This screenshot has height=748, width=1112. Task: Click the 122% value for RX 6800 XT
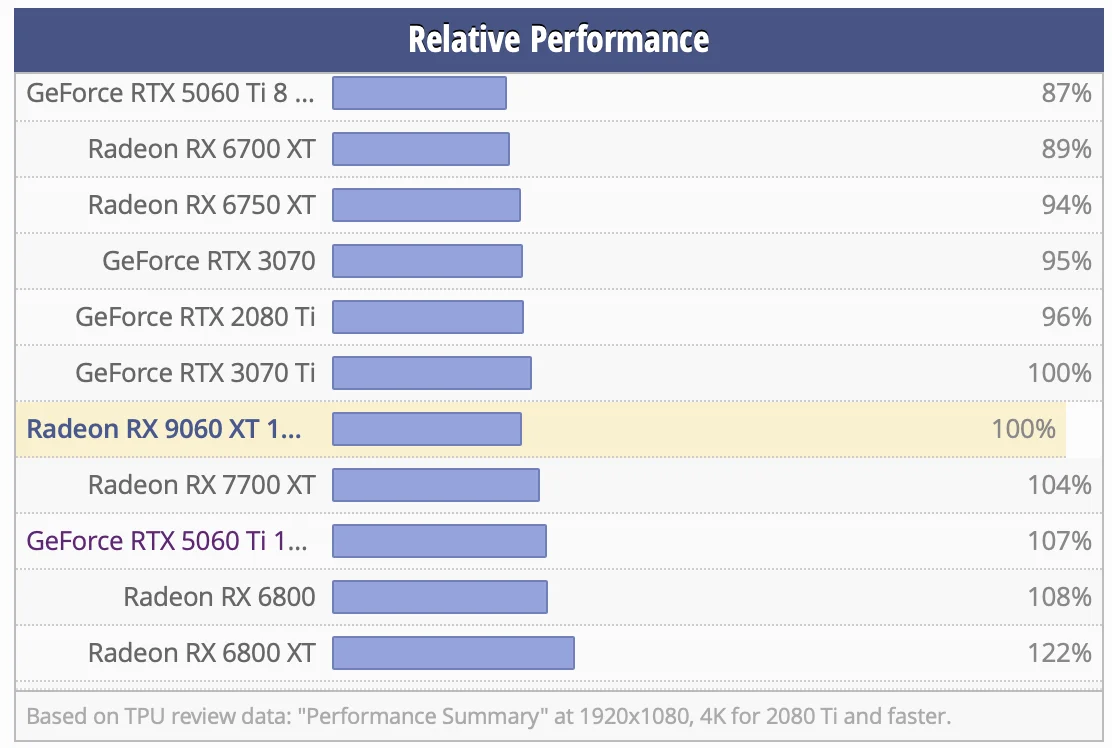point(1059,653)
